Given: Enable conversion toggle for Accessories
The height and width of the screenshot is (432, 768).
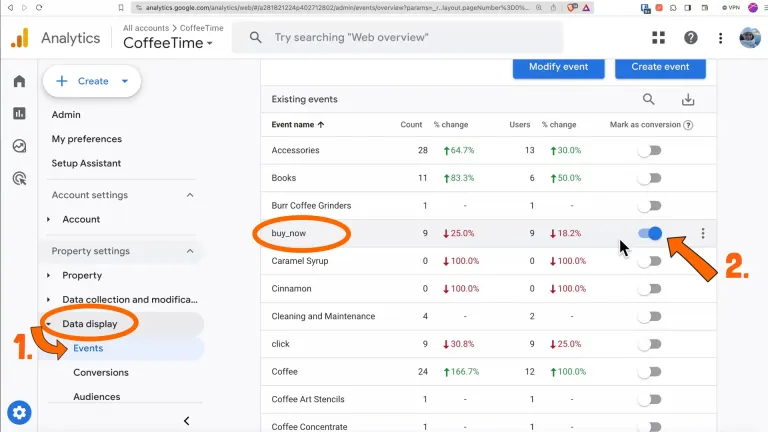Looking at the screenshot, I should [x=650, y=150].
